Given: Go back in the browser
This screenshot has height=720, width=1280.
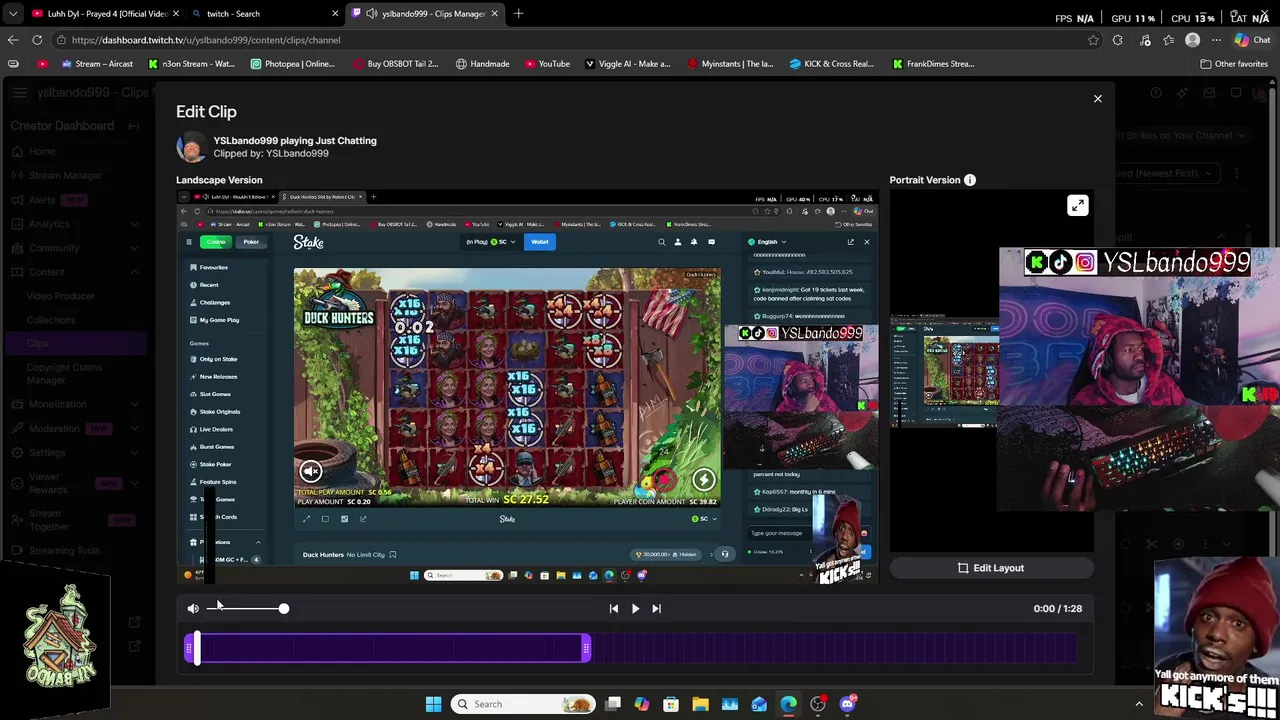Looking at the screenshot, I should tap(13, 40).
